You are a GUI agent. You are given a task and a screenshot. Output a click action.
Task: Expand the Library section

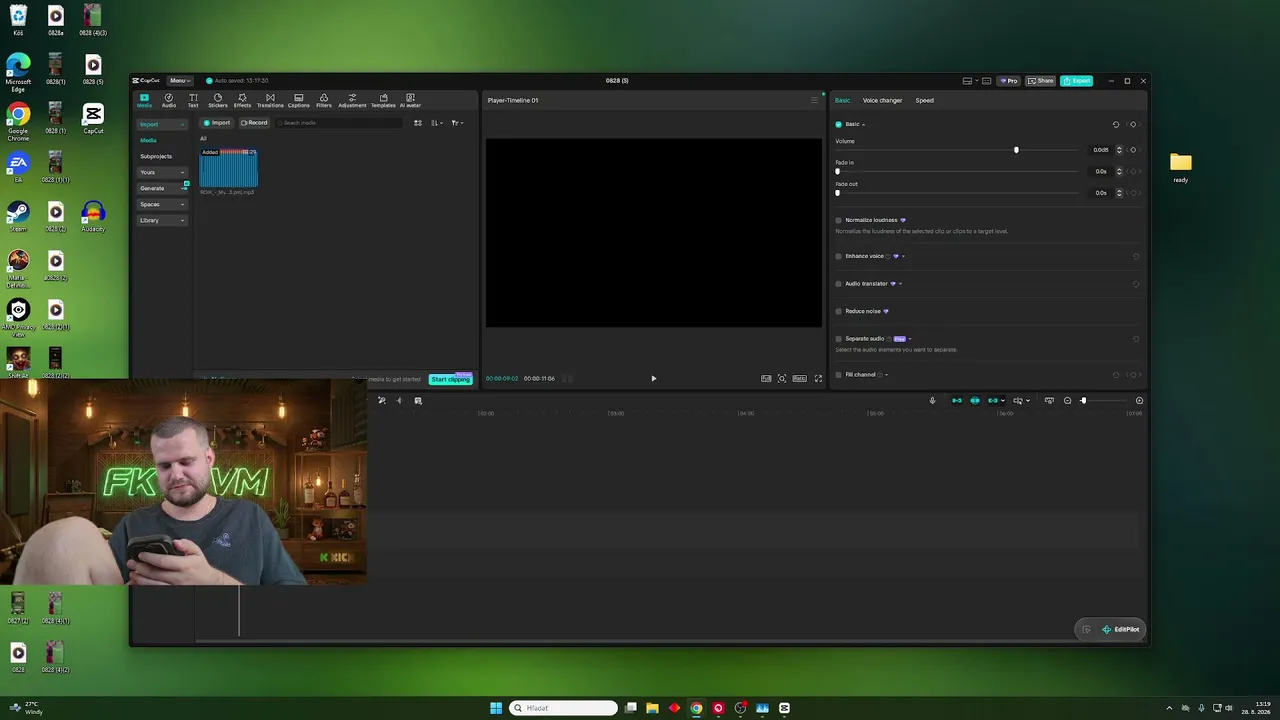[163, 220]
